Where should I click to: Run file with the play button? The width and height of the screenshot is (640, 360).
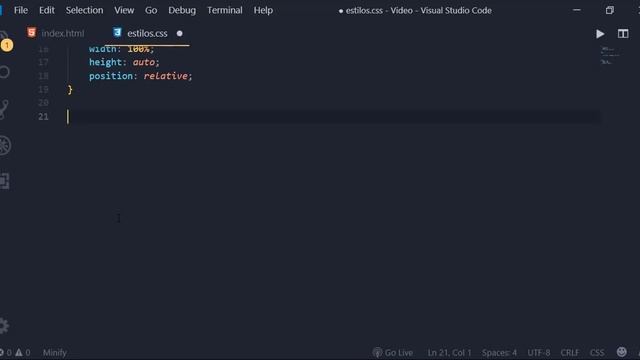600,34
